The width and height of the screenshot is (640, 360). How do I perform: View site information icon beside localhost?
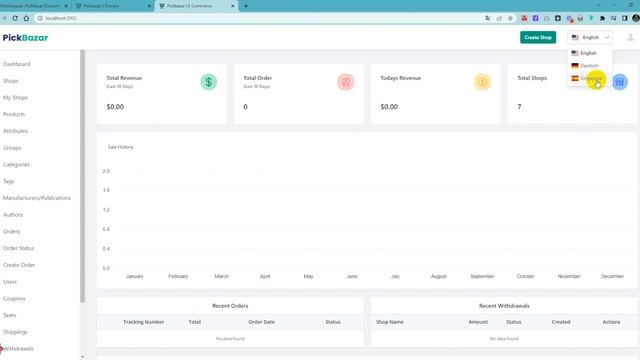(40, 18)
